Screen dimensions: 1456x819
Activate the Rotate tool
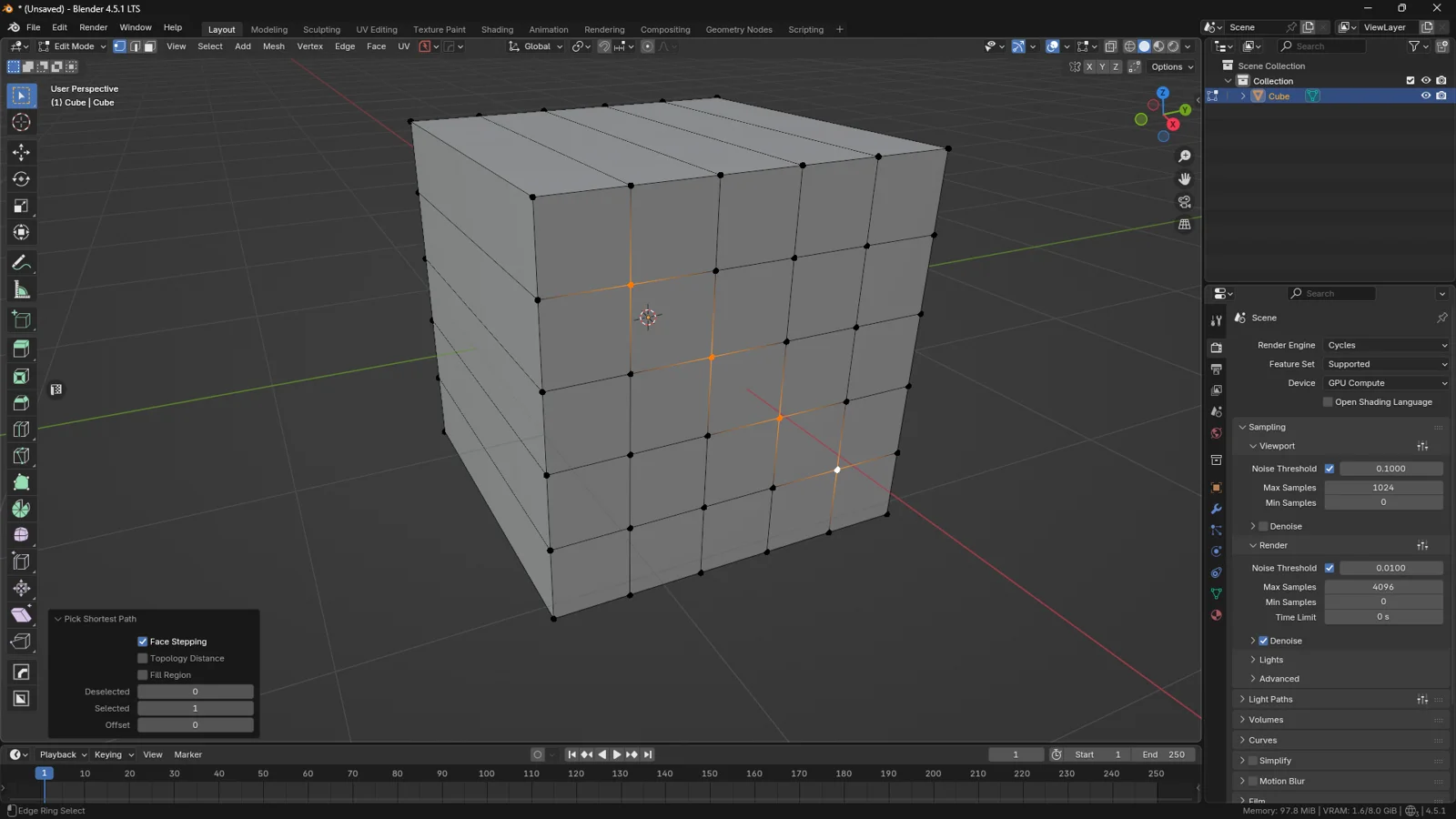point(21,179)
